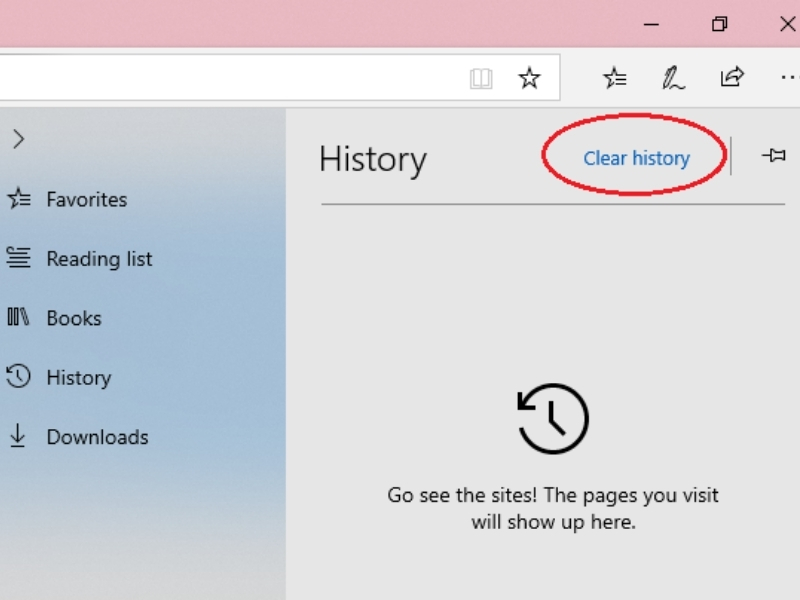800x600 pixels.
Task: Open the Books section
Action: pyautogui.click(x=54, y=318)
